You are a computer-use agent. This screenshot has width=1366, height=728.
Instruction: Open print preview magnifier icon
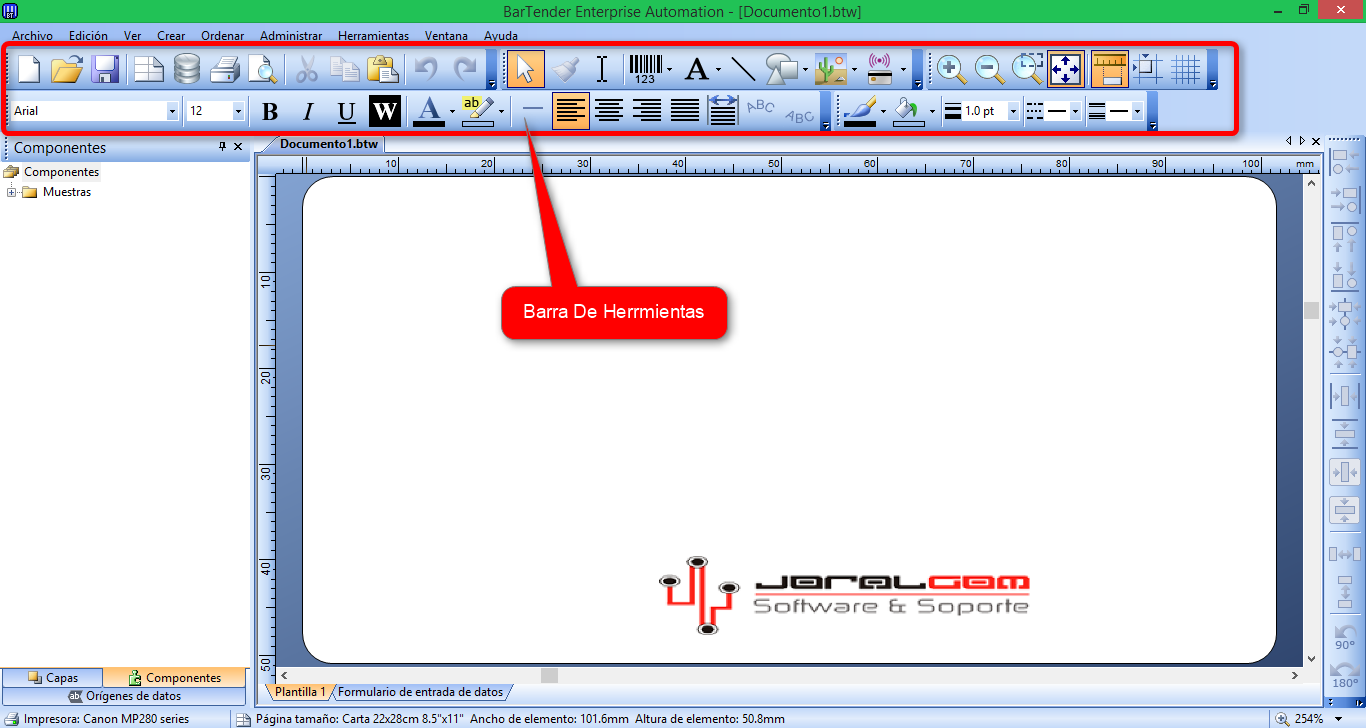262,69
